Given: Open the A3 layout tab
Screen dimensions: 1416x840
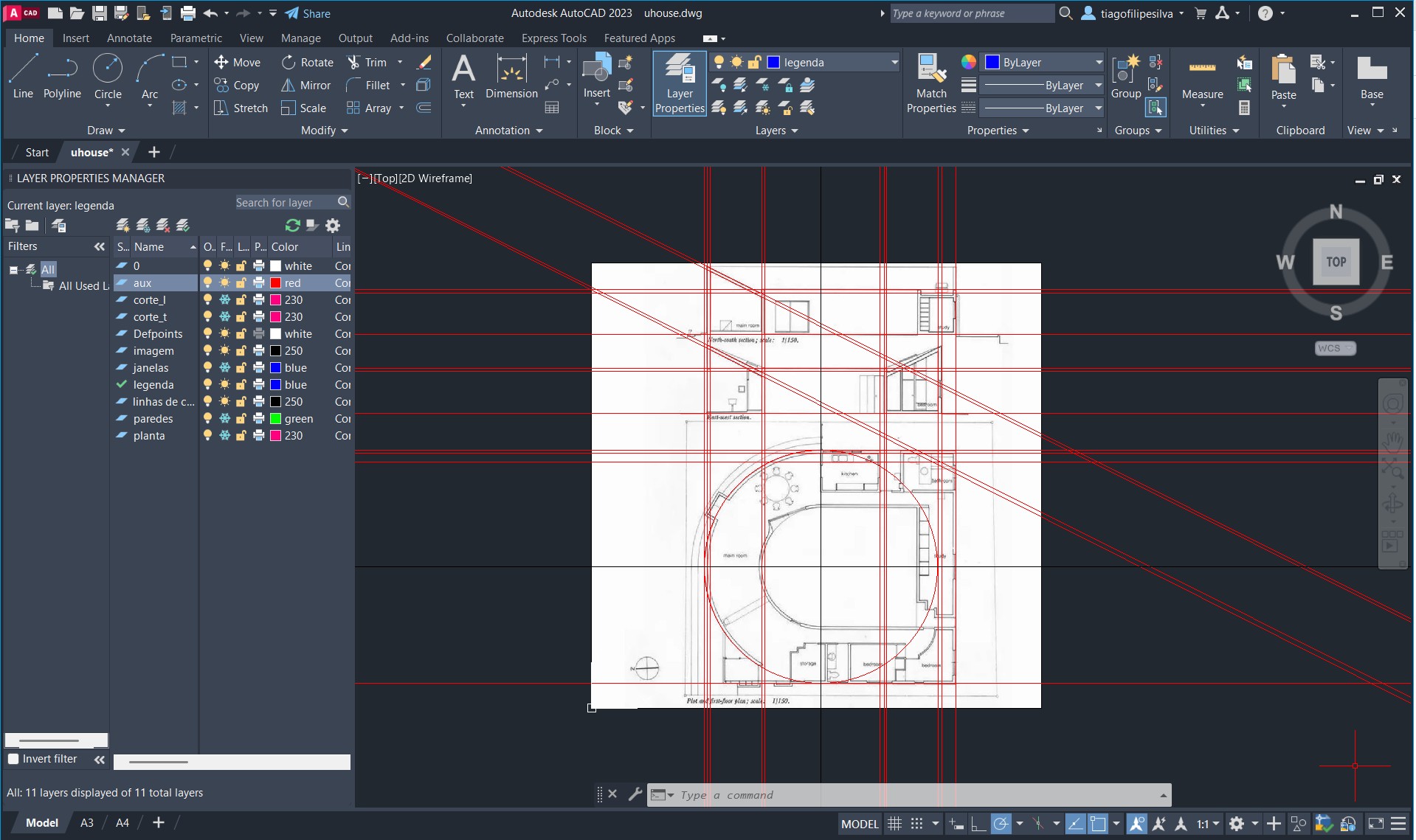Looking at the screenshot, I should pyautogui.click(x=86, y=822).
